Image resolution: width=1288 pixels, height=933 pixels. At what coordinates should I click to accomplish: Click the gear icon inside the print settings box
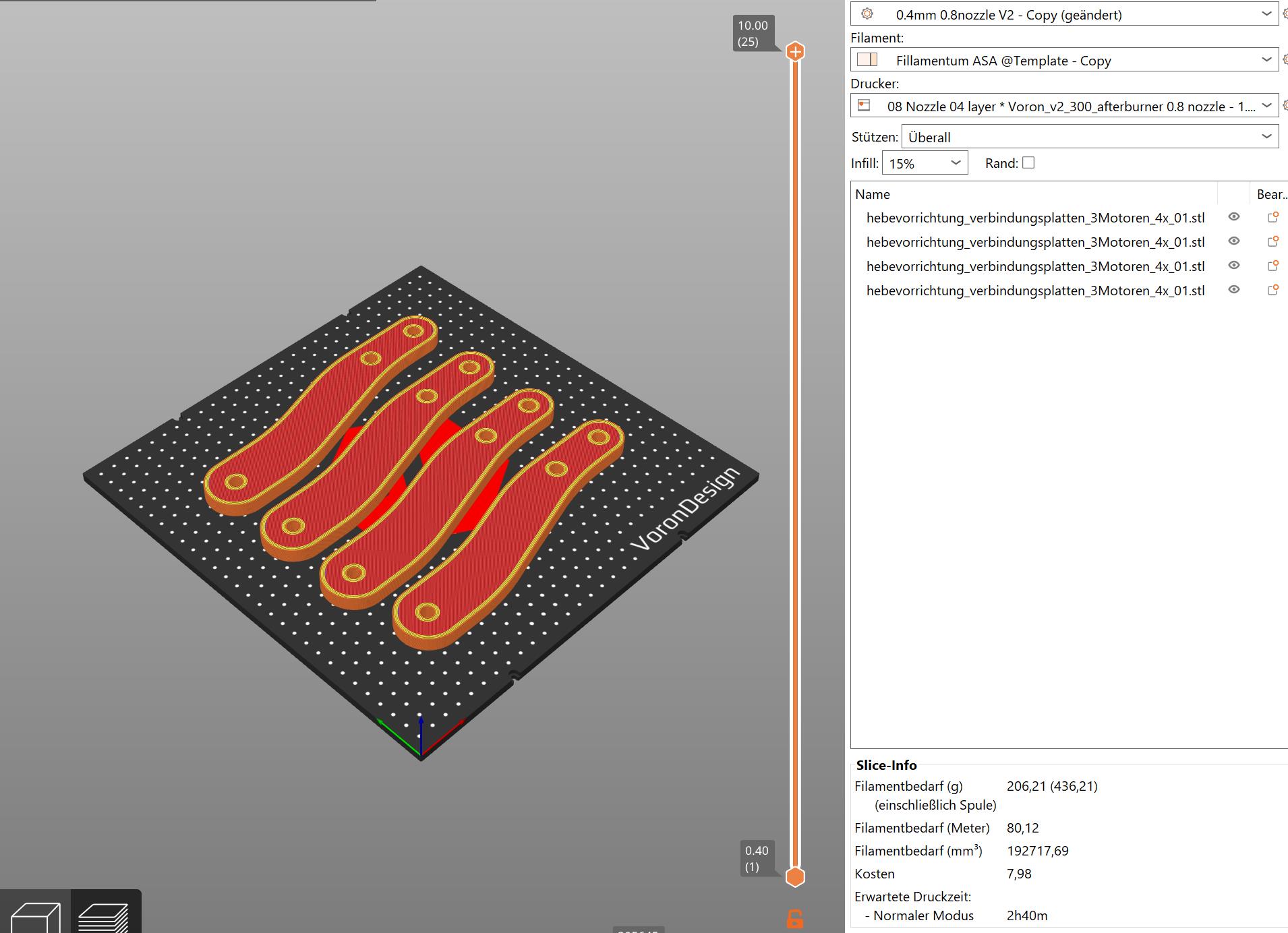[867, 14]
